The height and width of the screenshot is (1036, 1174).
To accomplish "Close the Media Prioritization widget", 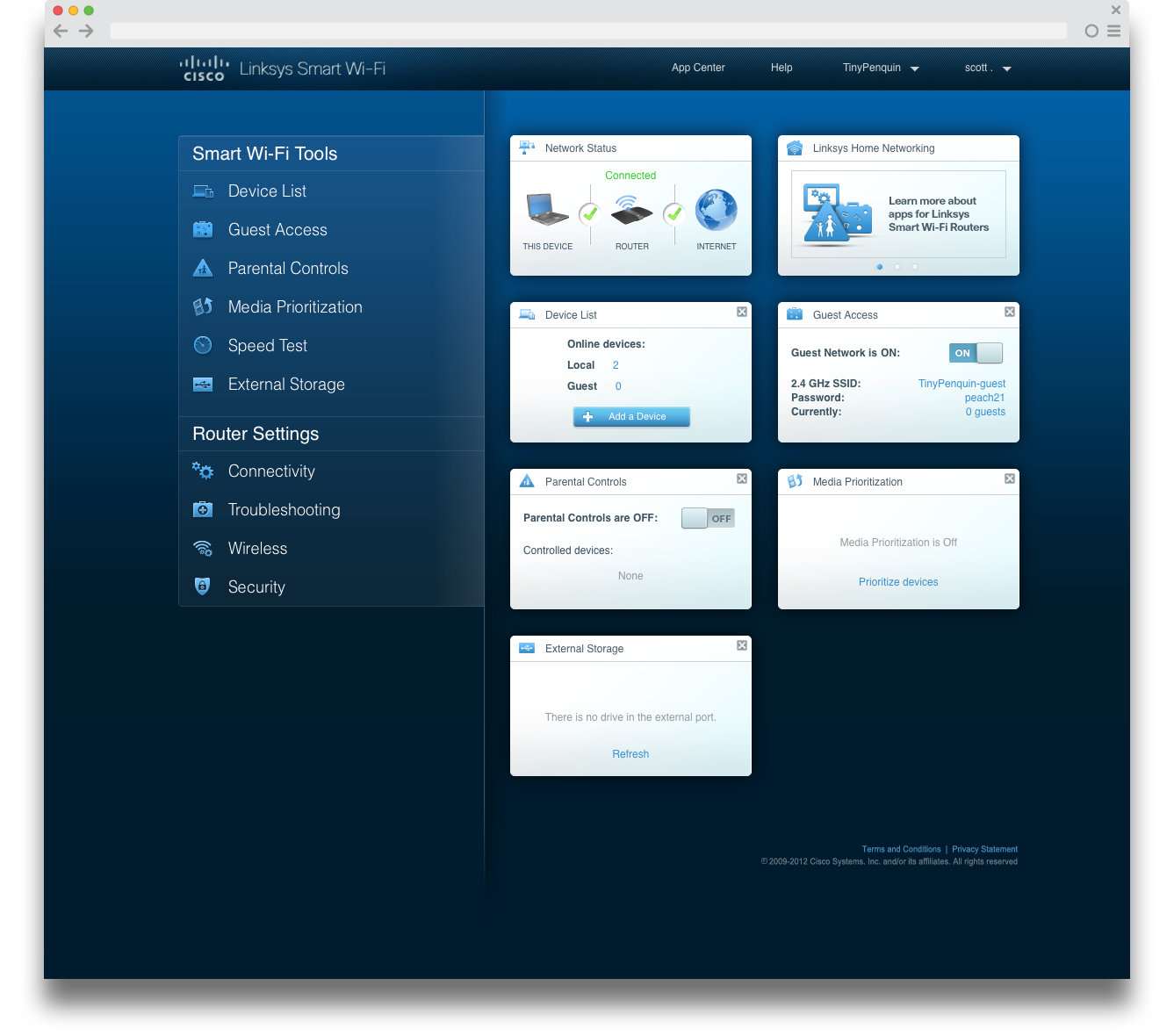I will [1010, 478].
